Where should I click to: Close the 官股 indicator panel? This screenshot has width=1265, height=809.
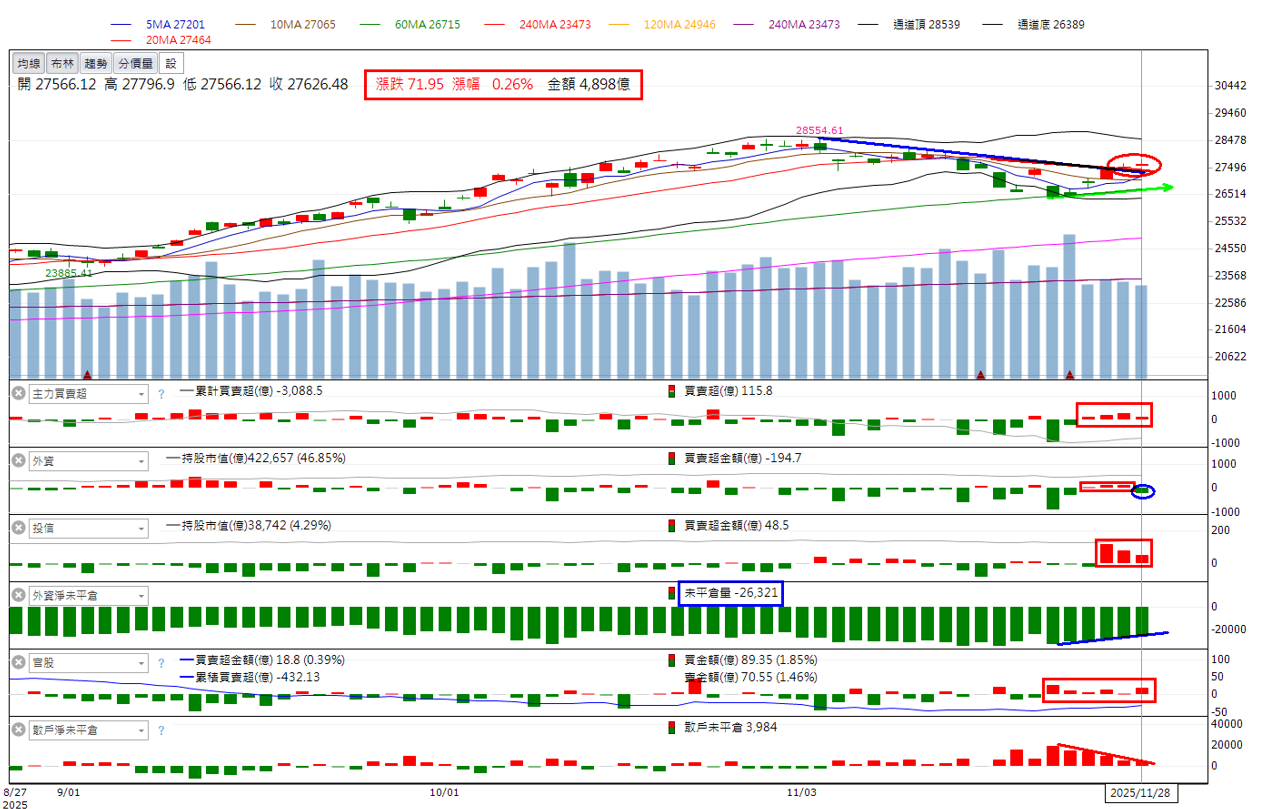click(x=18, y=663)
